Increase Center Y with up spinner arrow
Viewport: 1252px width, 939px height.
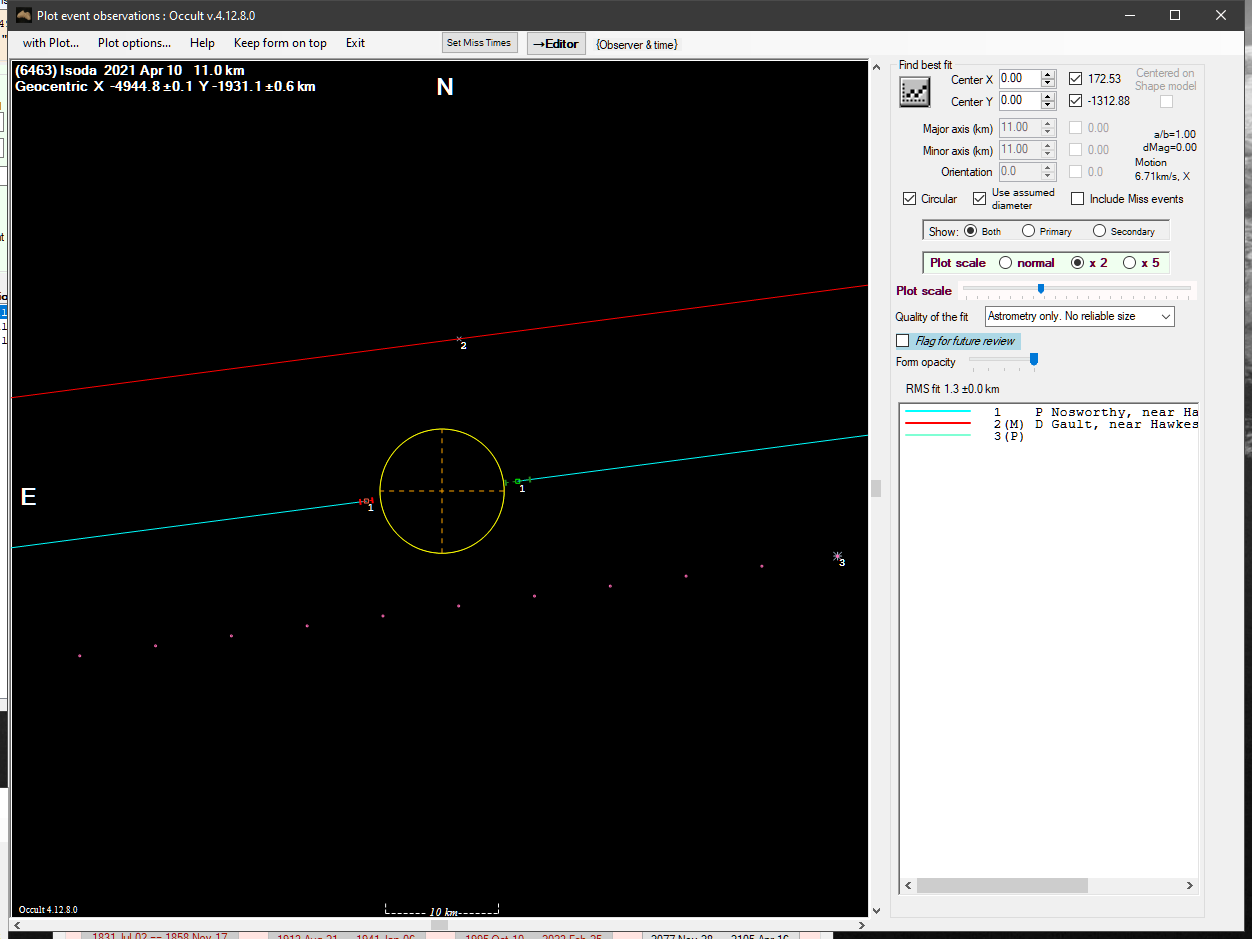1048,96
